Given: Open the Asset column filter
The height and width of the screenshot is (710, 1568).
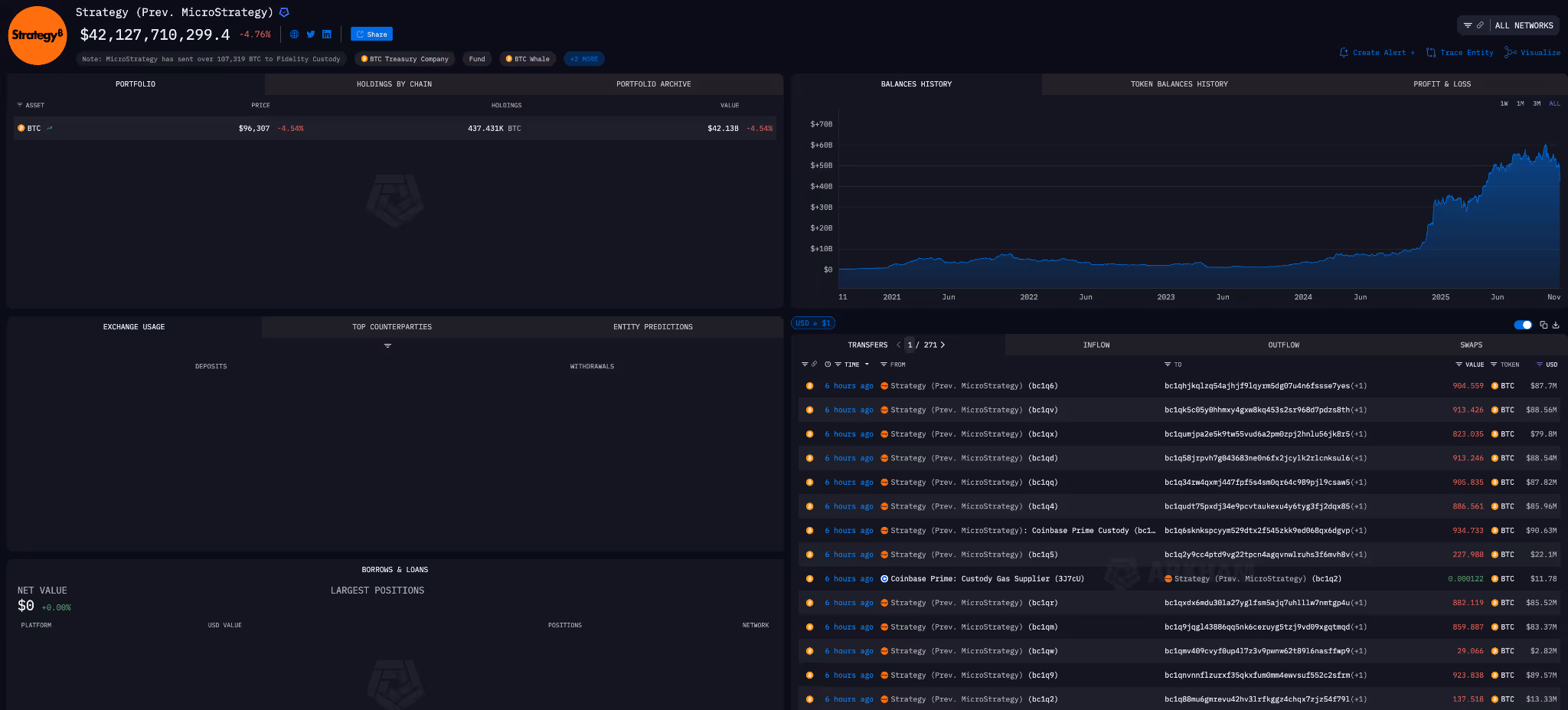Looking at the screenshot, I should click(x=20, y=105).
